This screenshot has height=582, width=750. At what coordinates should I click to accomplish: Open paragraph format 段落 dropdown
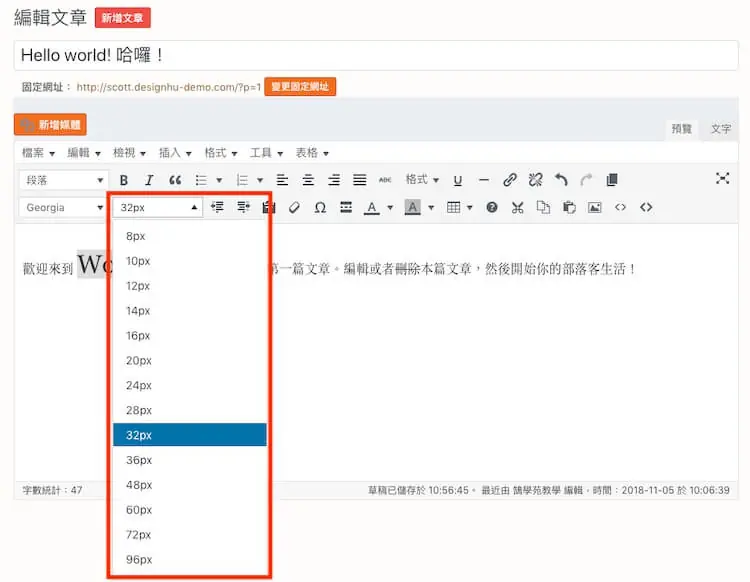64,180
